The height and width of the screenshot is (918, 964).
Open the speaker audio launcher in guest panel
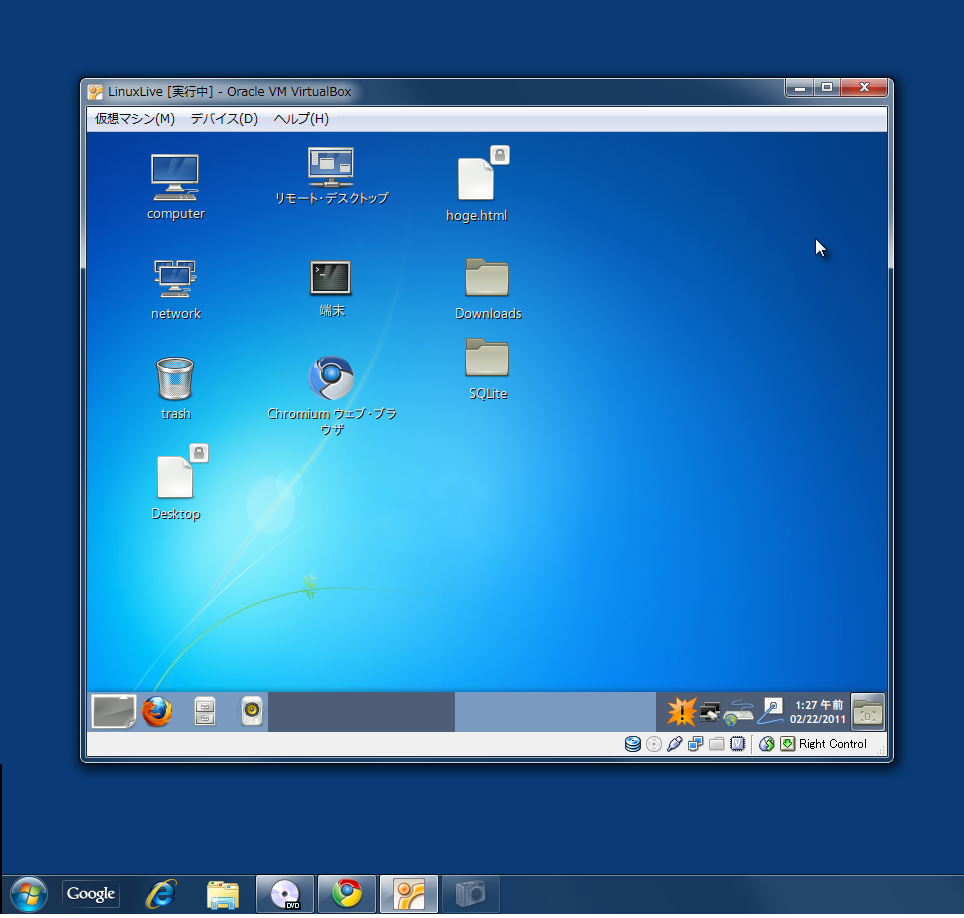coord(251,711)
